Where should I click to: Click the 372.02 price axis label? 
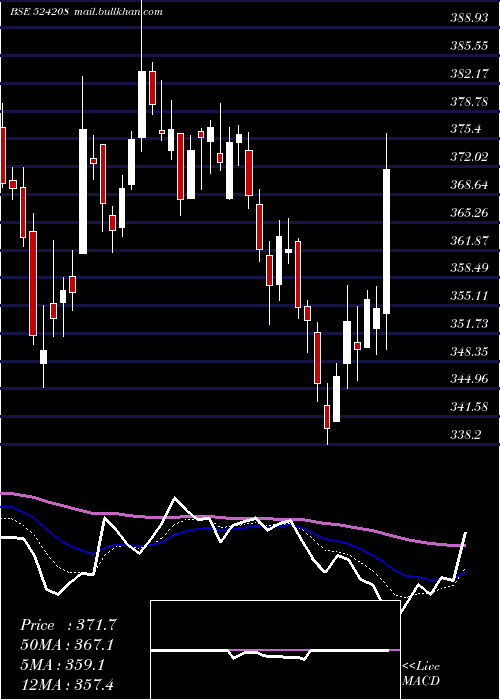[470, 157]
